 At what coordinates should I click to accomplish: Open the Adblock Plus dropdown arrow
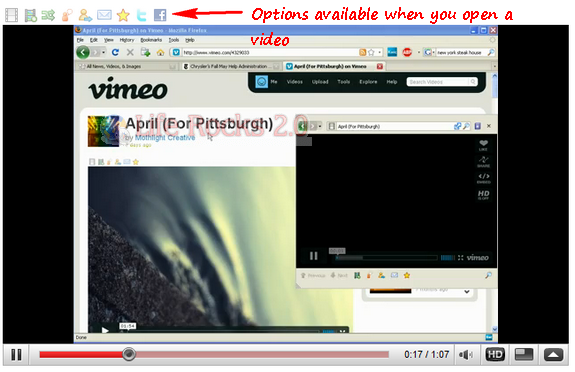(419, 52)
